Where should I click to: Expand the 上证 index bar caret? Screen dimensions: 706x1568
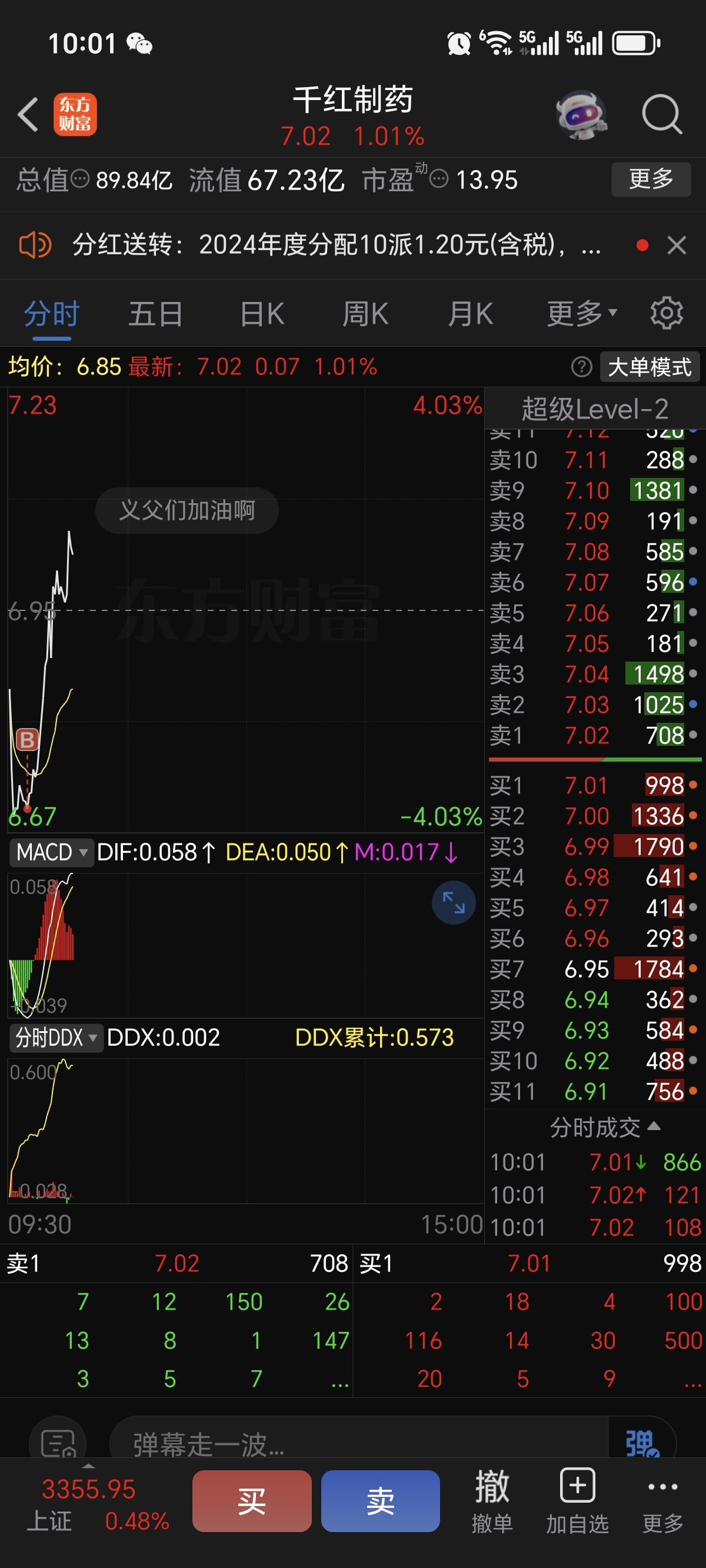[x=88, y=1466]
